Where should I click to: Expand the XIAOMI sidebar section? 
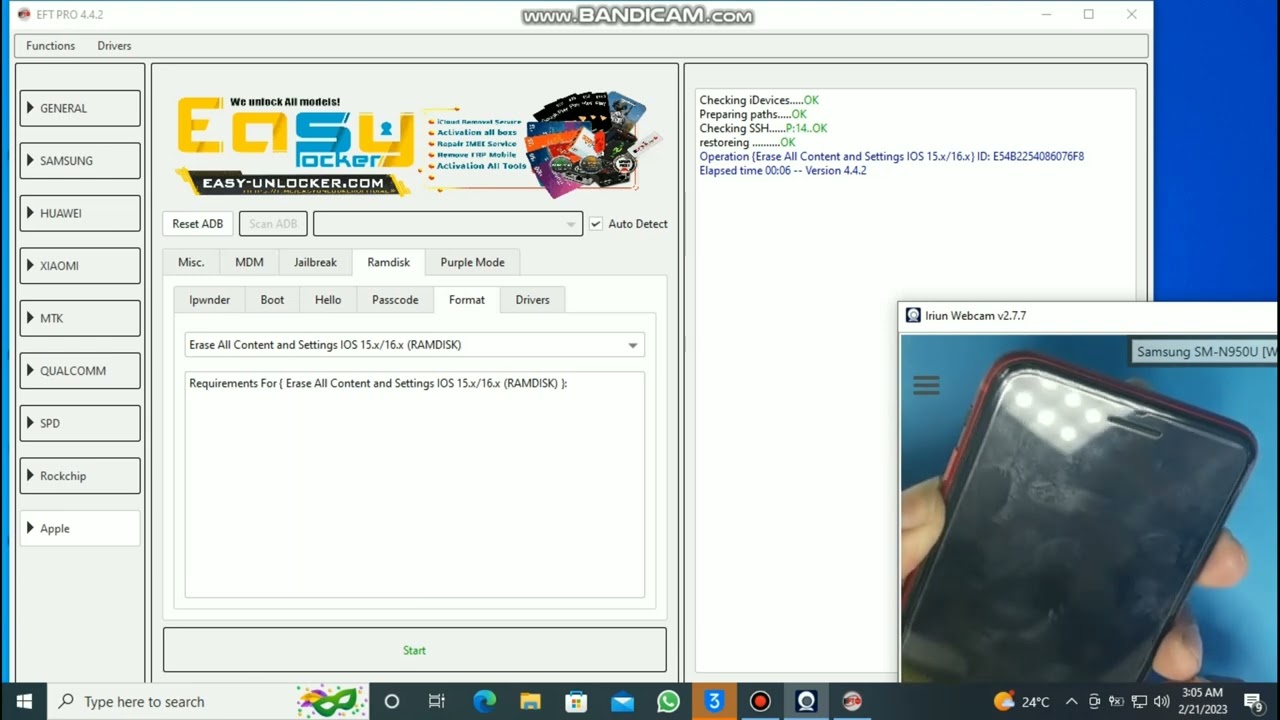click(x=80, y=266)
